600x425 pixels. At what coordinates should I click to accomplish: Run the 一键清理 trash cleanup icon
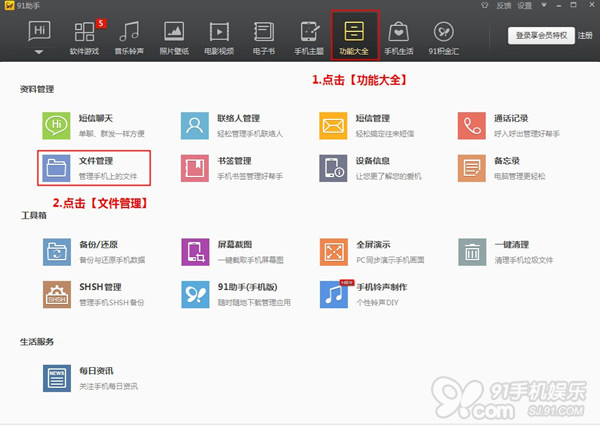coord(472,251)
